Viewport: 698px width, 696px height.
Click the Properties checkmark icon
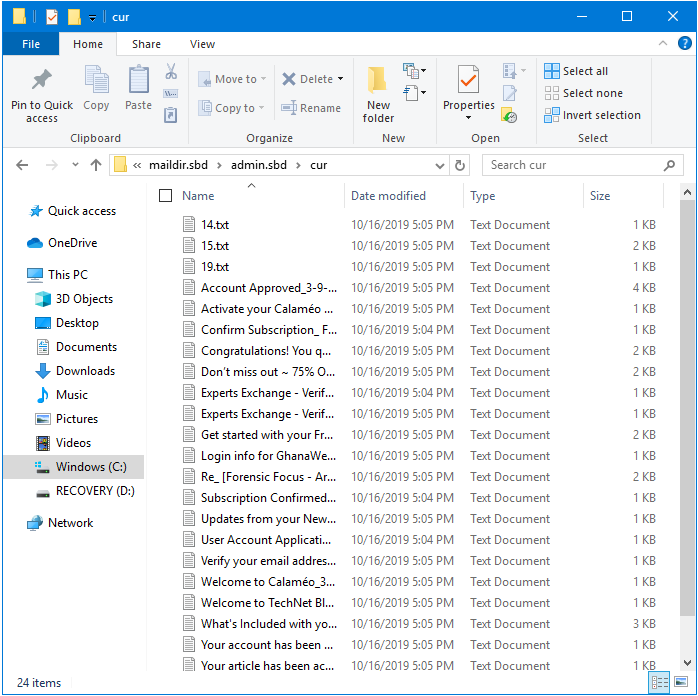(468, 79)
